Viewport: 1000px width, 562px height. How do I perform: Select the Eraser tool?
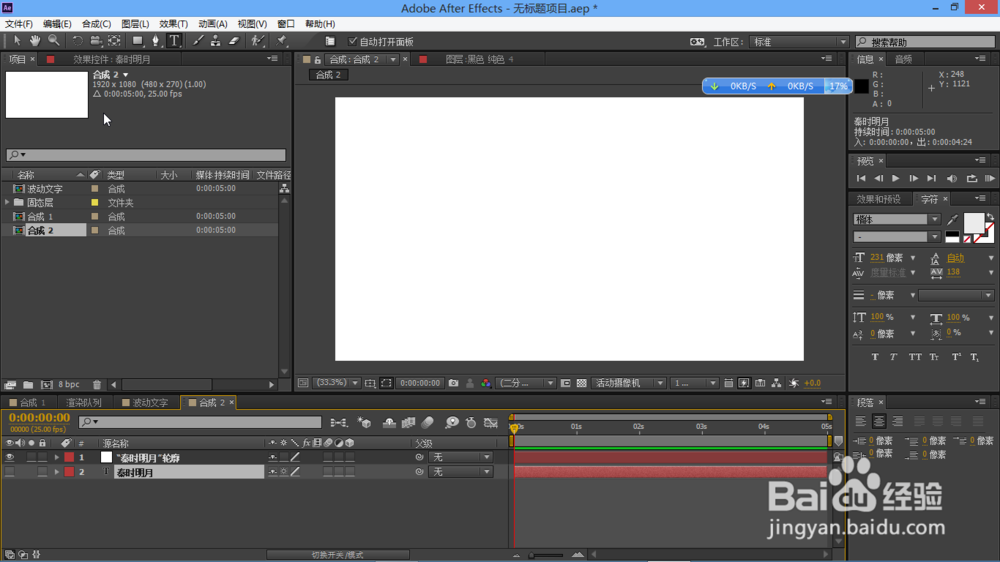[234, 41]
